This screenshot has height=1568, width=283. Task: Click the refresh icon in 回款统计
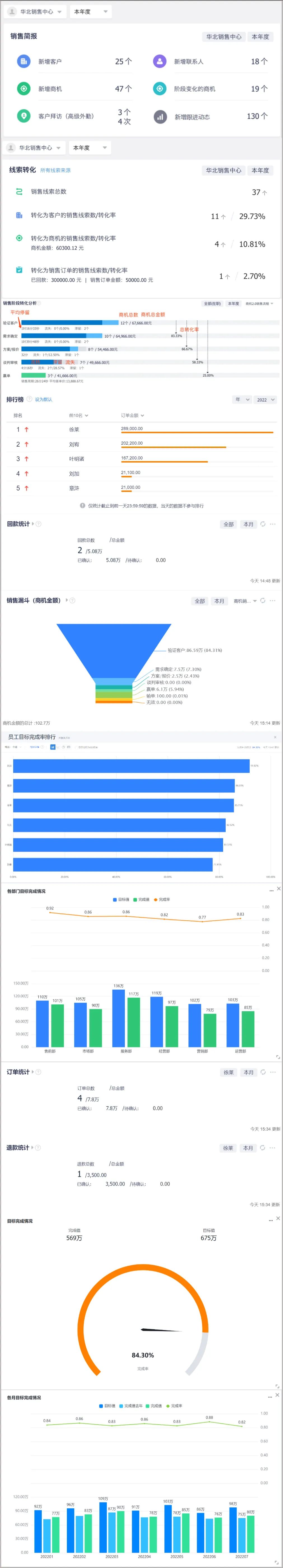(x=262, y=524)
